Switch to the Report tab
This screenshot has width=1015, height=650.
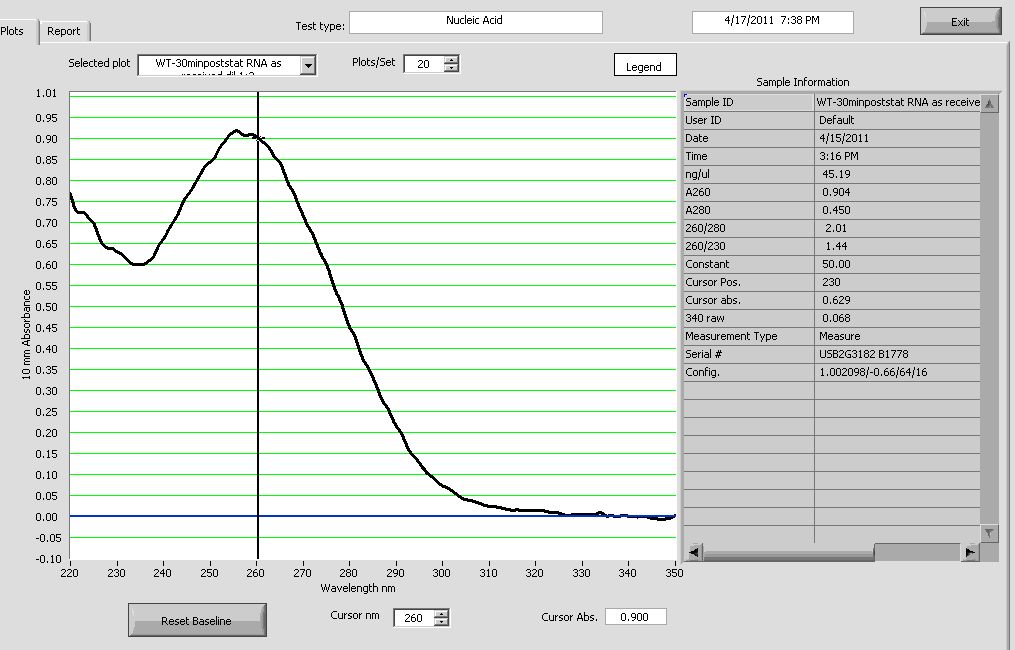click(x=64, y=31)
